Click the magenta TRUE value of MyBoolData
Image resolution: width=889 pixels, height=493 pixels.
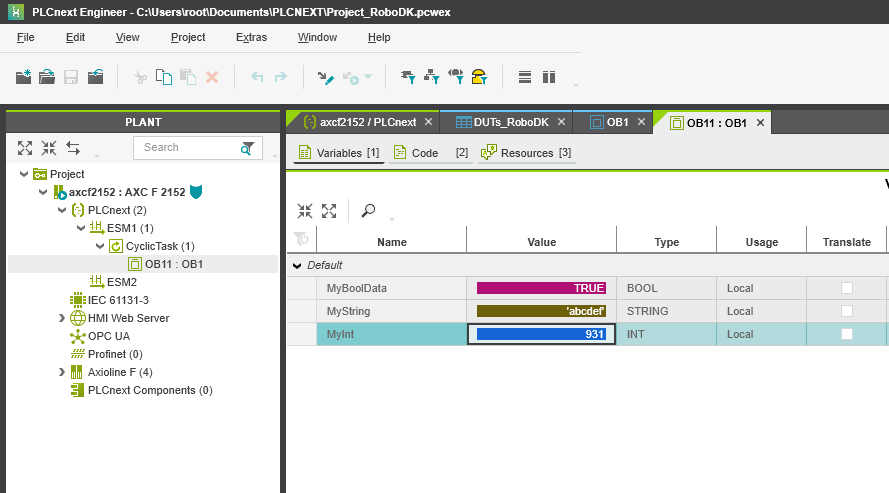pyautogui.click(x=541, y=288)
